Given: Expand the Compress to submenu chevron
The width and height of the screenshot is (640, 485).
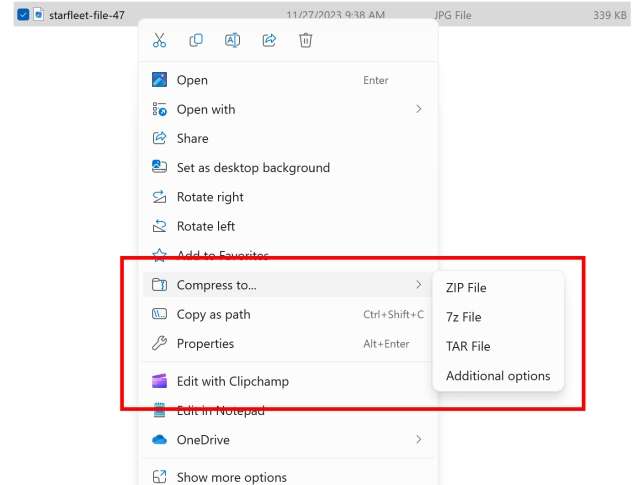Looking at the screenshot, I should pyautogui.click(x=418, y=285).
